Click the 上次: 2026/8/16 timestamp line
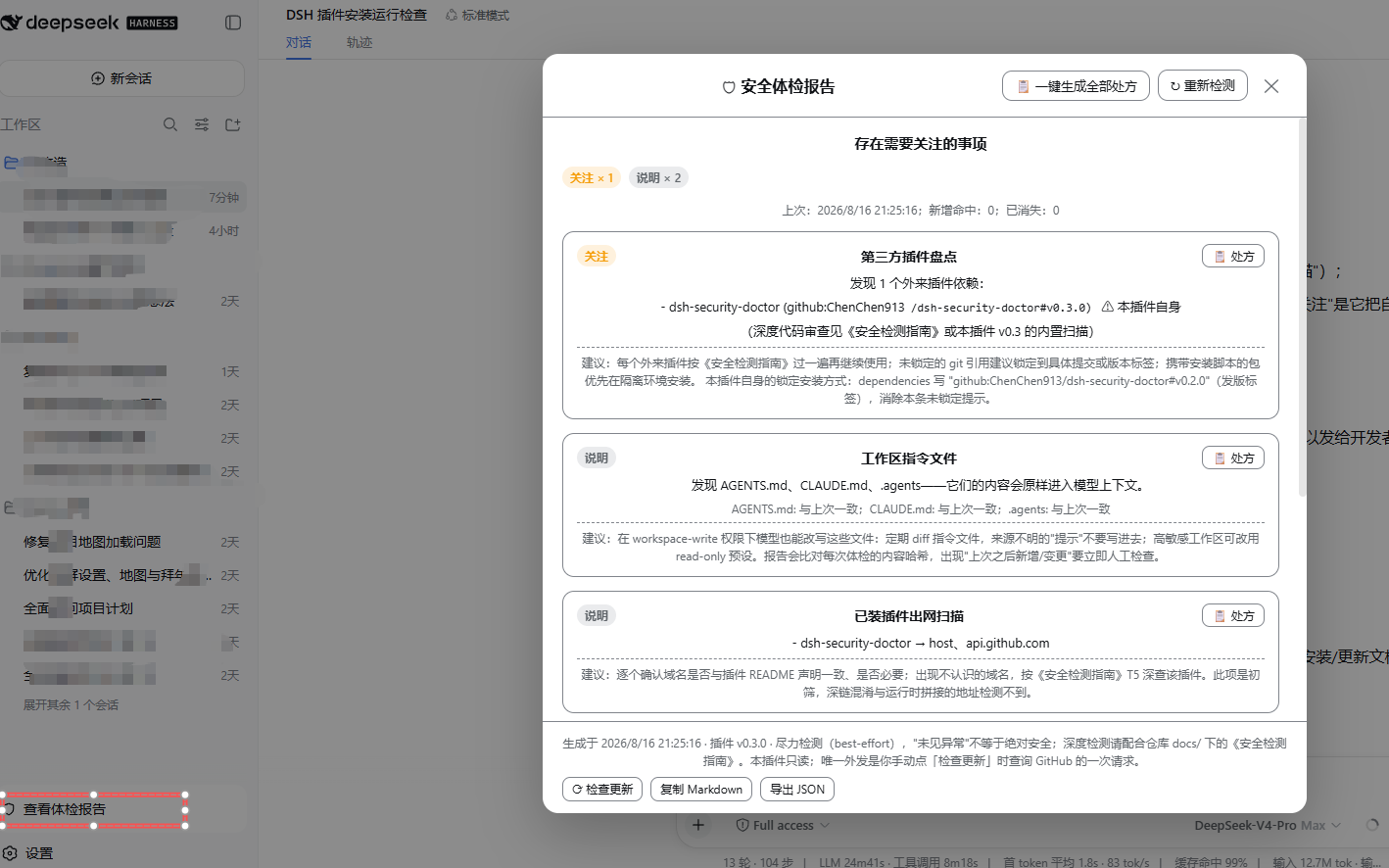Screen dimensions: 1389x868 click(921, 210)
